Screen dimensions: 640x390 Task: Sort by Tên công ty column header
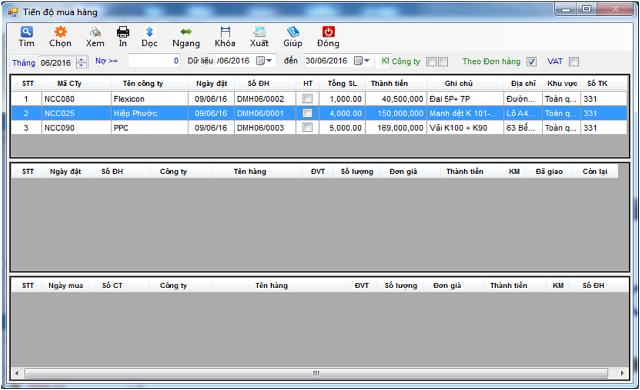(143, 84)
